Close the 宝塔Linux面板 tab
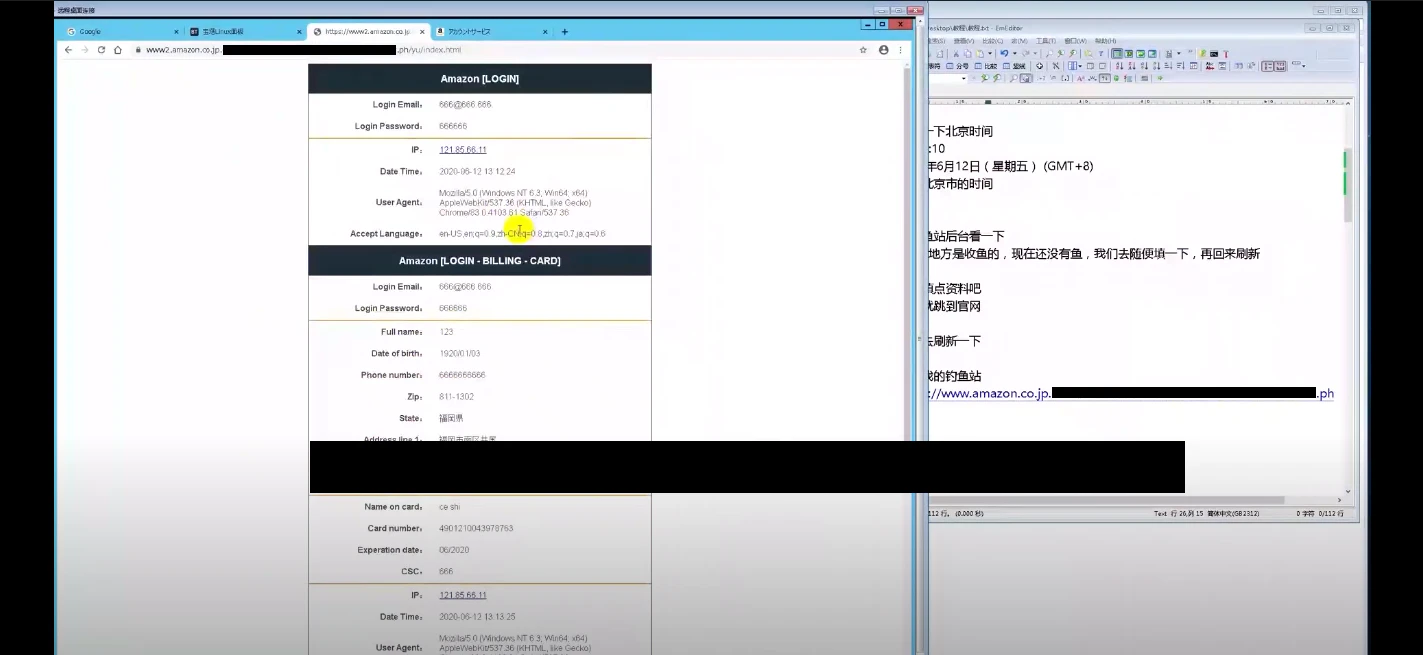 [x=298, y=32]
